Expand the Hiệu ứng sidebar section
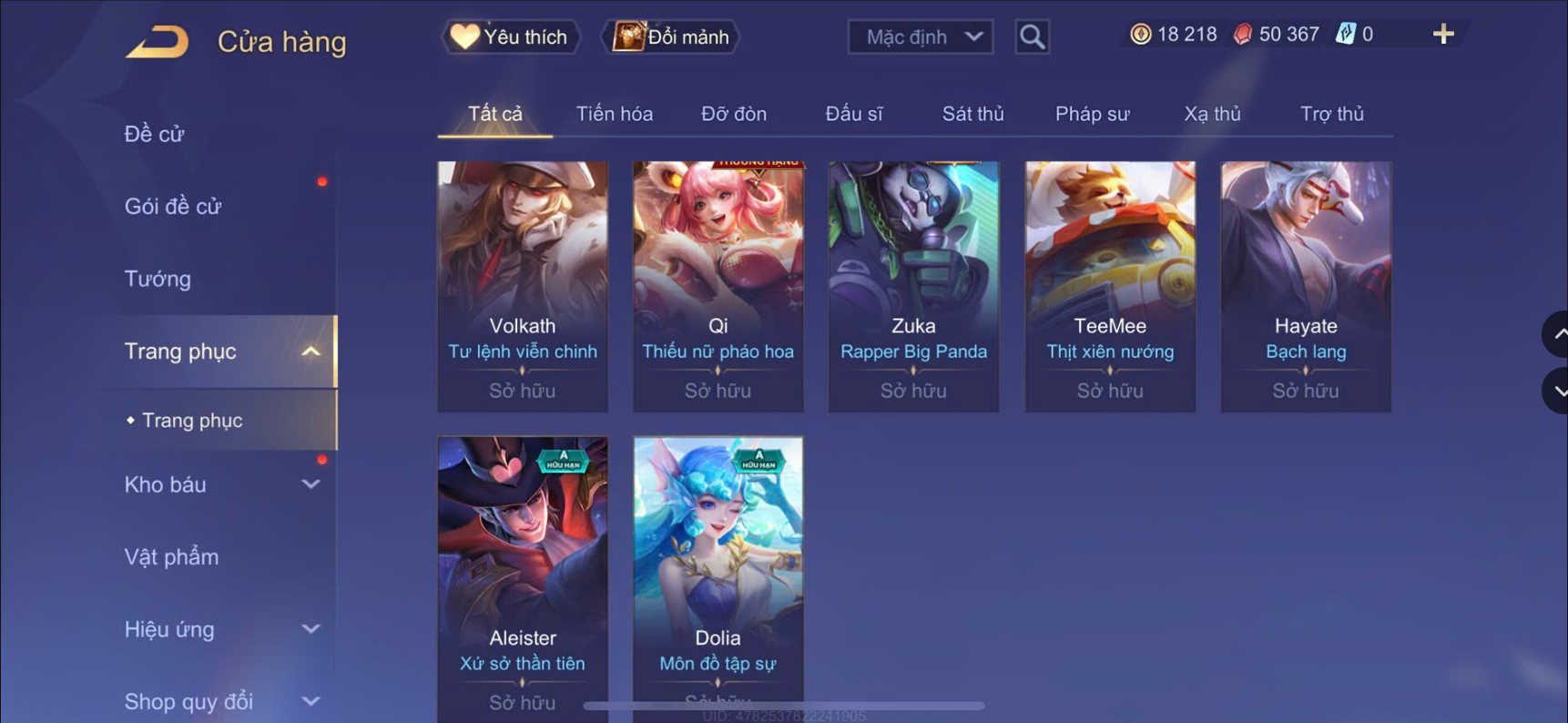Image resolution: width=1568 pixels, height=723 pixels. (x=311, y=629)
